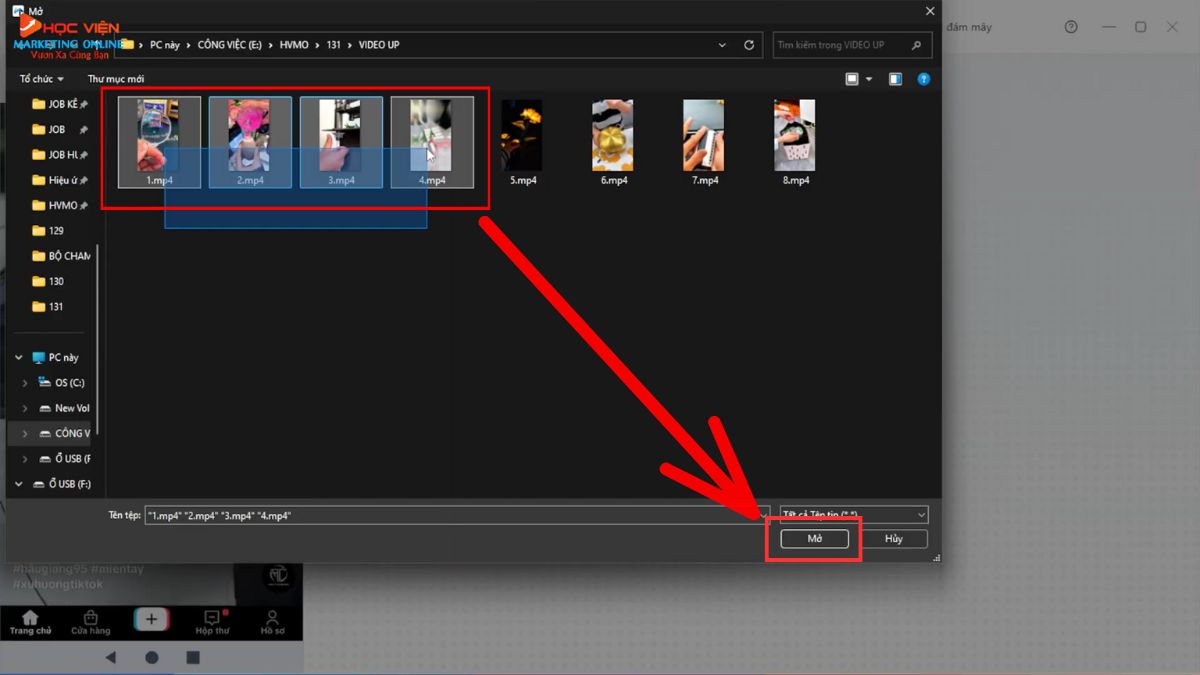Expand the address bar history dropdown

point(723,45)
